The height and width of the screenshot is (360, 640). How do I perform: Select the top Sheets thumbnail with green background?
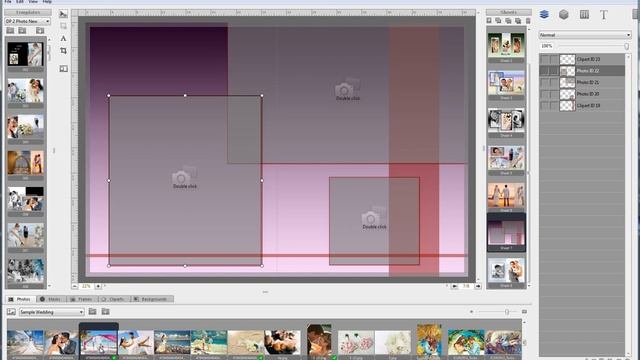[506, 44]
